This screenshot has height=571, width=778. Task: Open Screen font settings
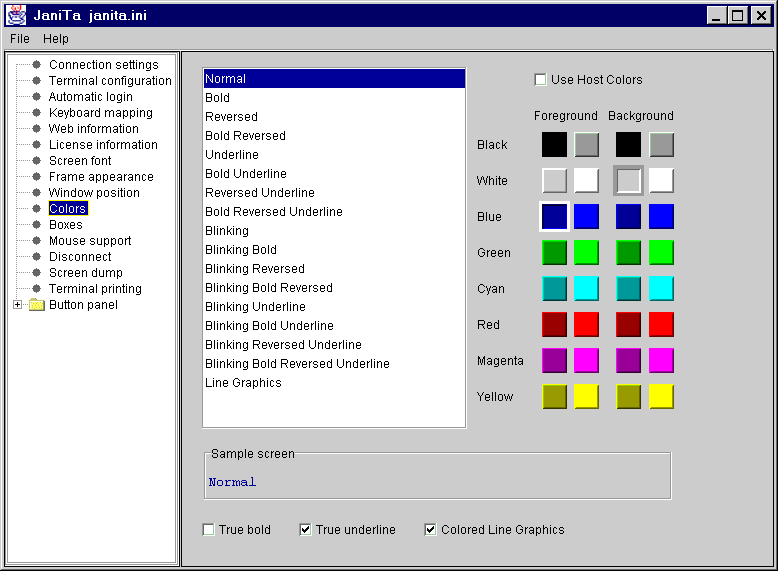(80, 161)
